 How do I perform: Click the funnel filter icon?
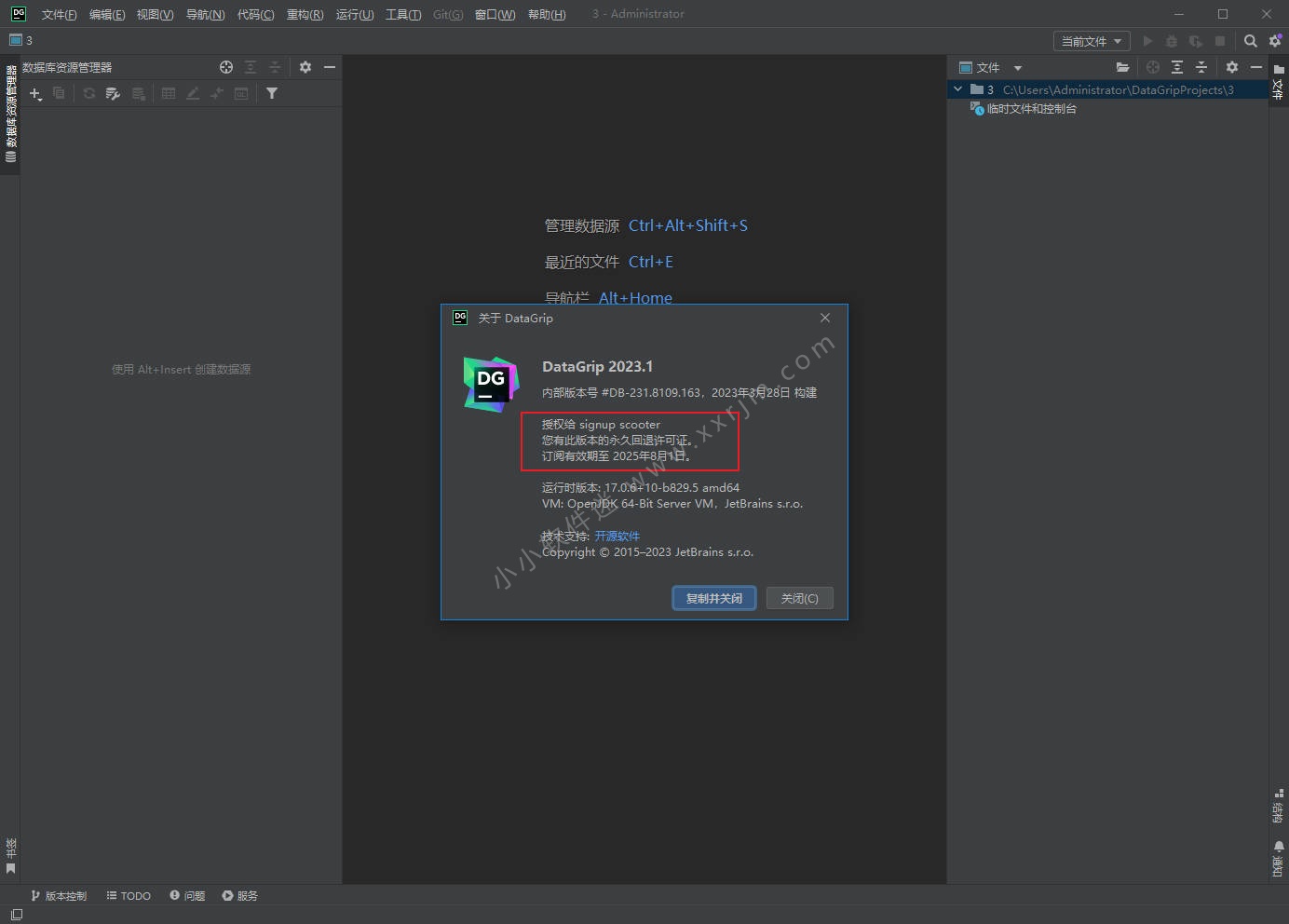pos(272,93)
